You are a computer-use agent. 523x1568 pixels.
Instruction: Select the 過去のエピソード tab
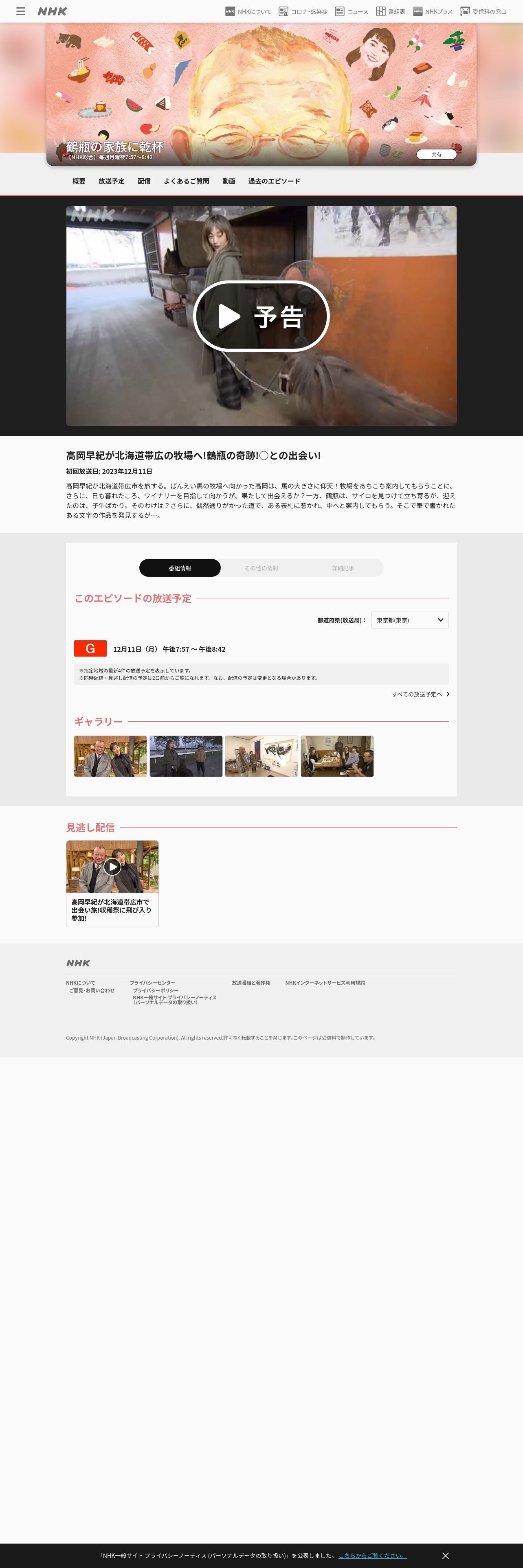point(274,182)
